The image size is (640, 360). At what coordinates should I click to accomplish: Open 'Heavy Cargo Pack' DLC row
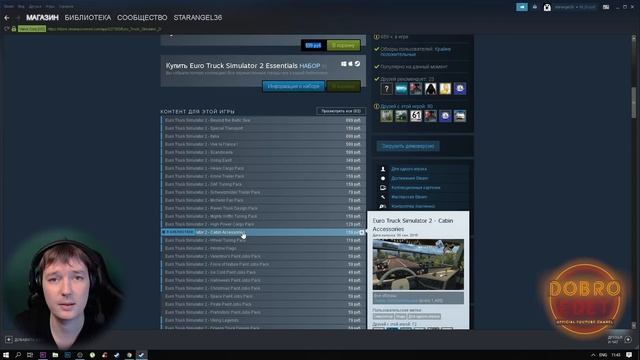tap(263, 168)
